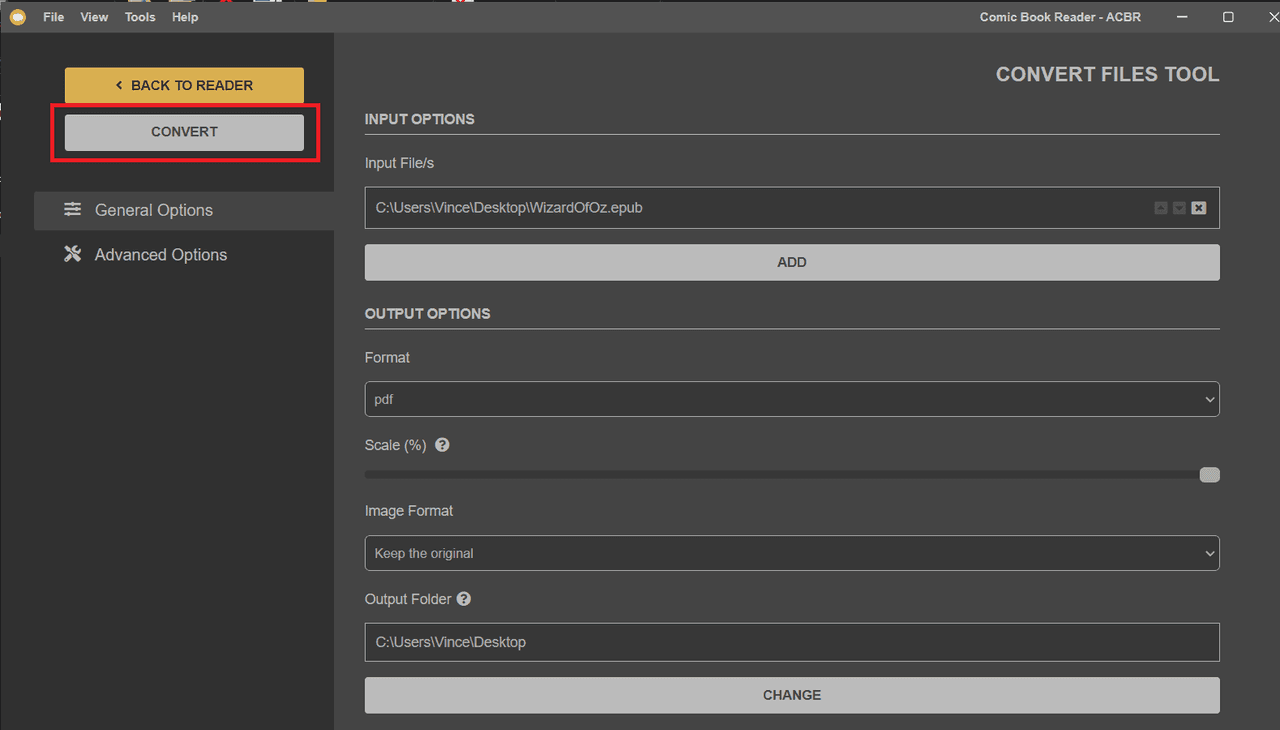The image size is (1280, 730).
Task: Open the Format dropdown showing pdf
Action: point(792,398)
